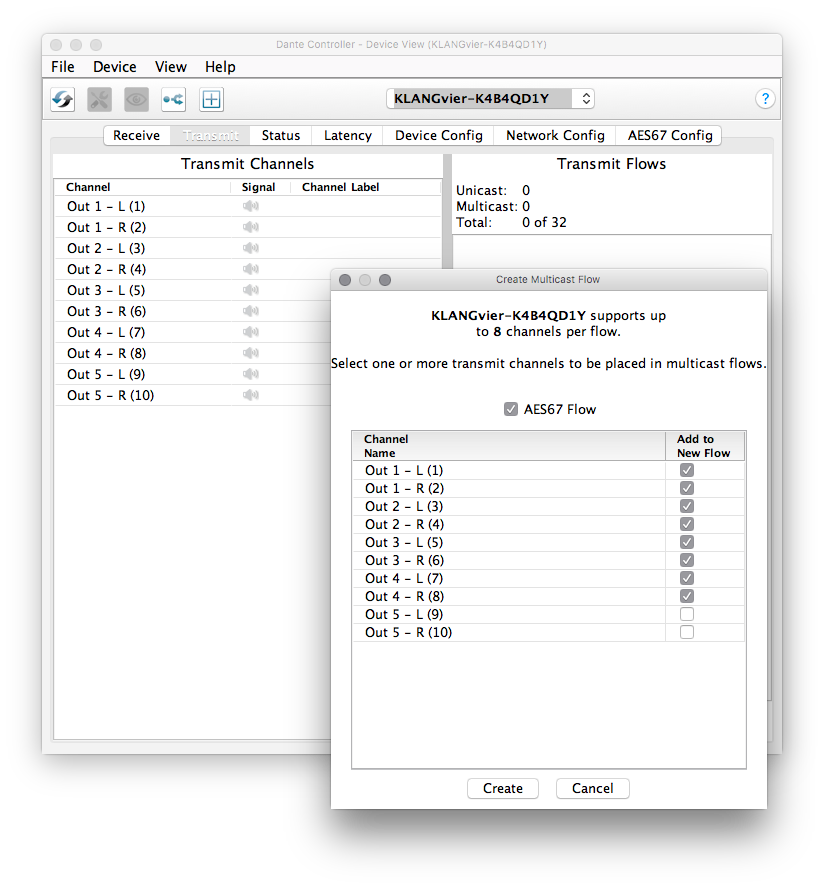Click Out 5 - L (9) name in dialog list
Screen dimensions: 824x889
404,614
